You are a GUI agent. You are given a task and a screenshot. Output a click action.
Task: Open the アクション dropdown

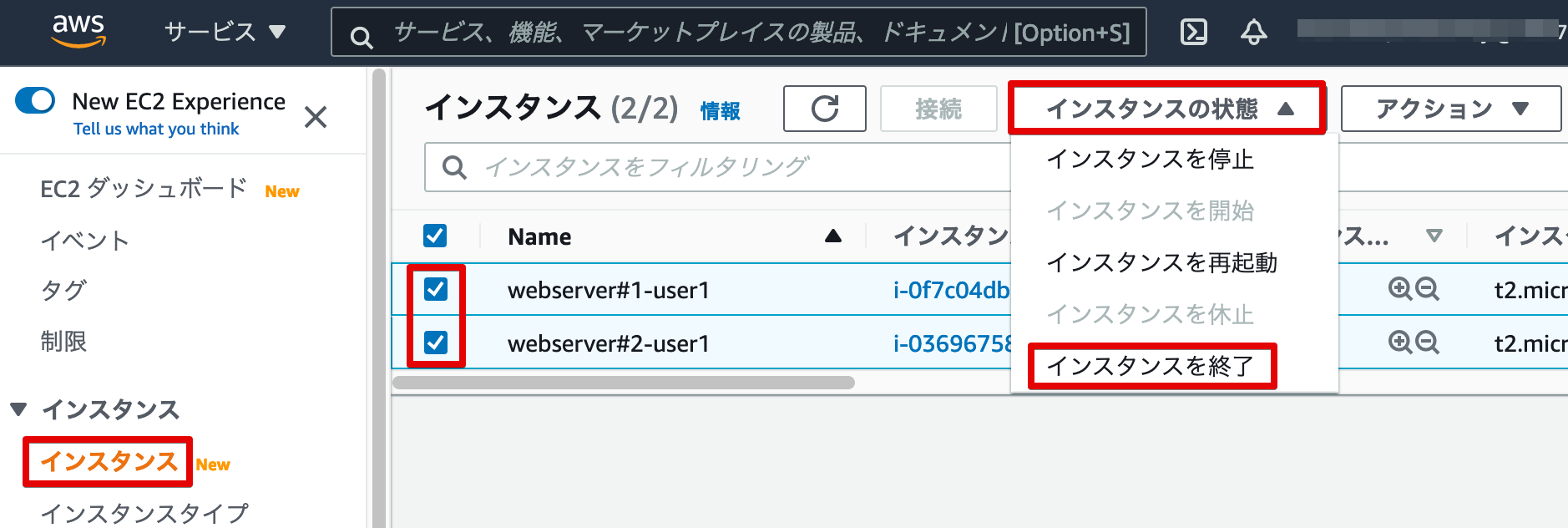[x=1451, y=109]
